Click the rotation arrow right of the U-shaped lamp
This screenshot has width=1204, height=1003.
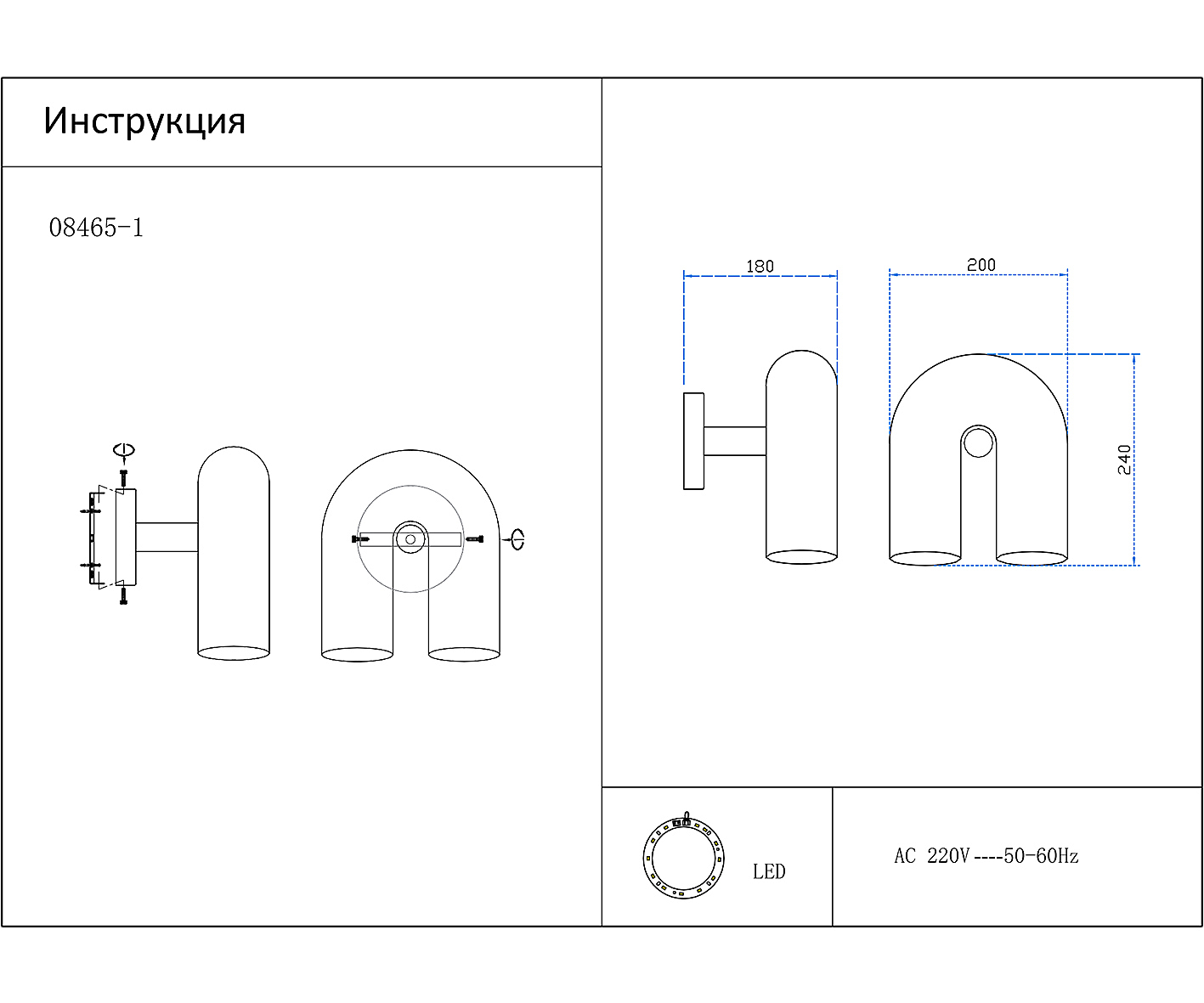(516, 538)
